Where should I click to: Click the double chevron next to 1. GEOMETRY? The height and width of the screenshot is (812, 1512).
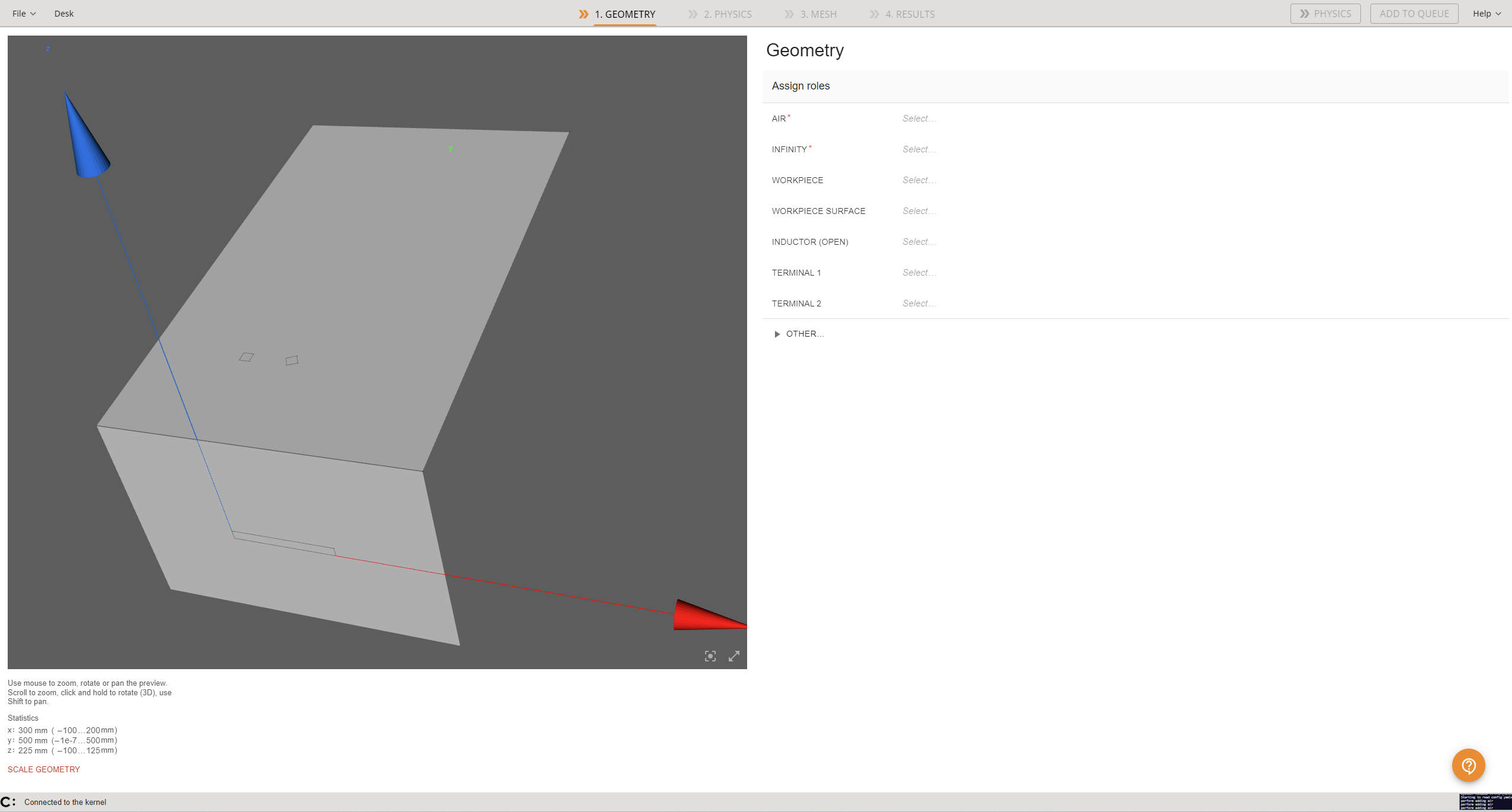[584, 14]
